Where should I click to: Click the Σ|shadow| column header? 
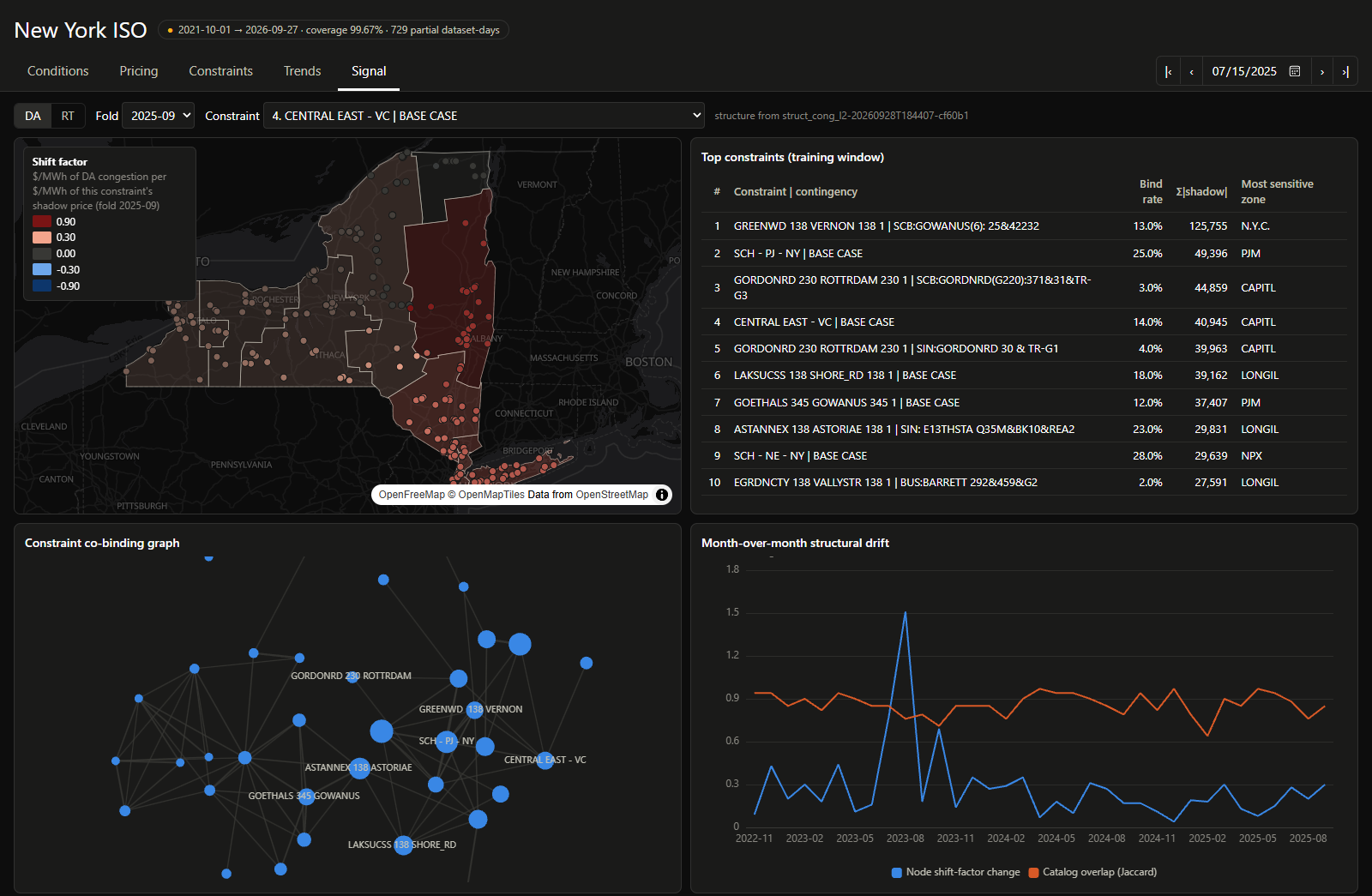click(x=1201, y=191)
